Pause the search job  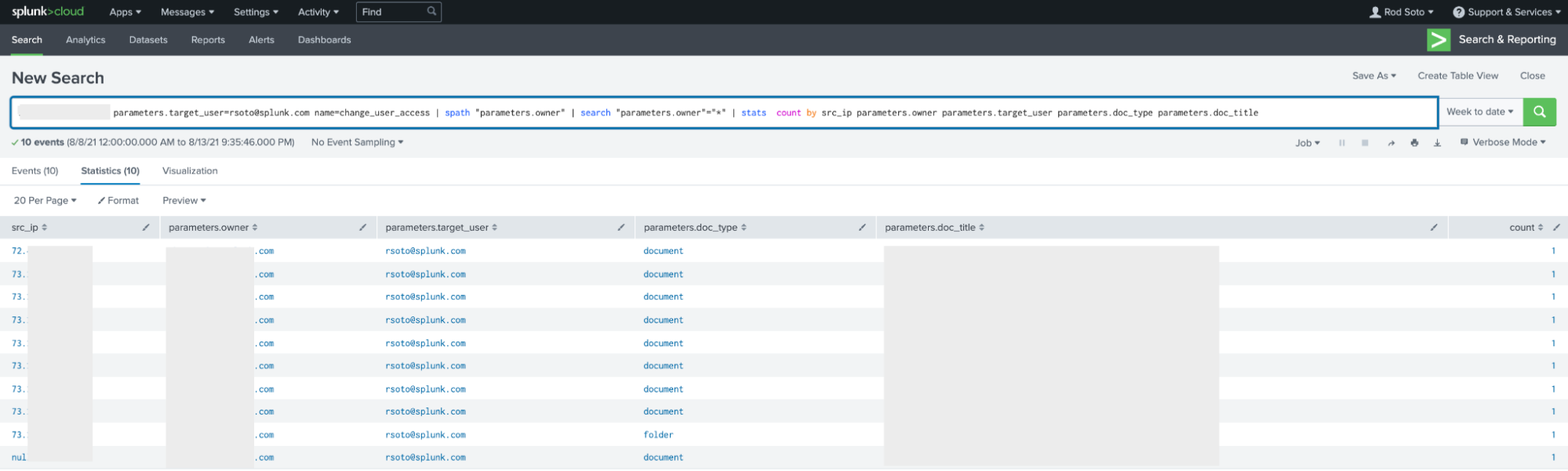[1341, 143]
